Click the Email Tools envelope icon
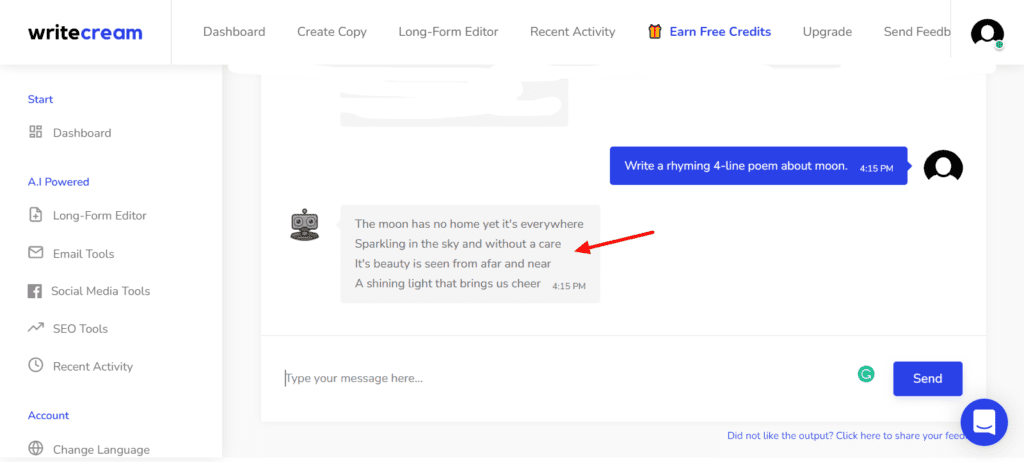 pyautogui.click(x=36, y=253)
